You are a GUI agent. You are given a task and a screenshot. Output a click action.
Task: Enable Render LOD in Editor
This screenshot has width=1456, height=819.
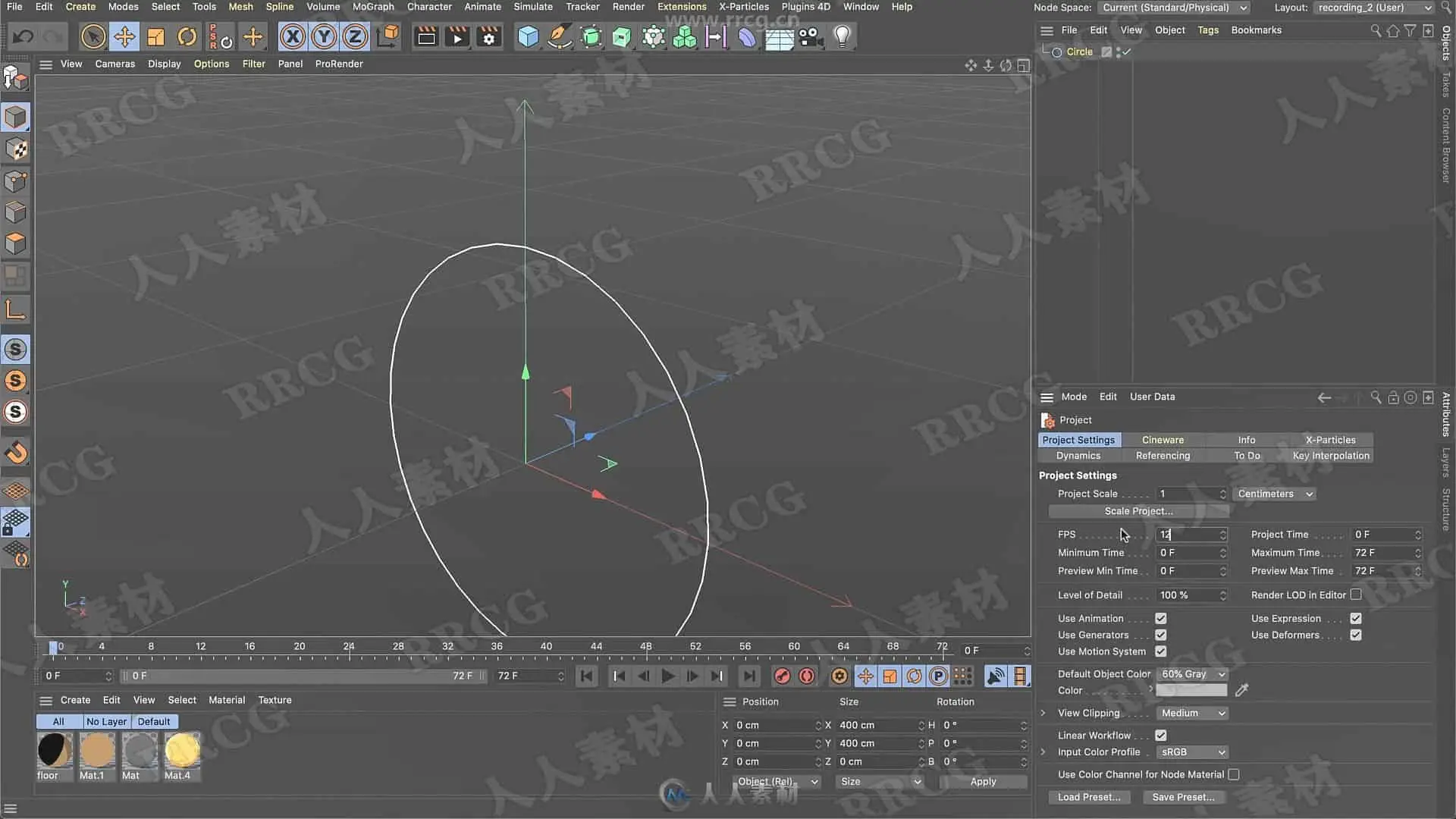tap(1355, 595)
